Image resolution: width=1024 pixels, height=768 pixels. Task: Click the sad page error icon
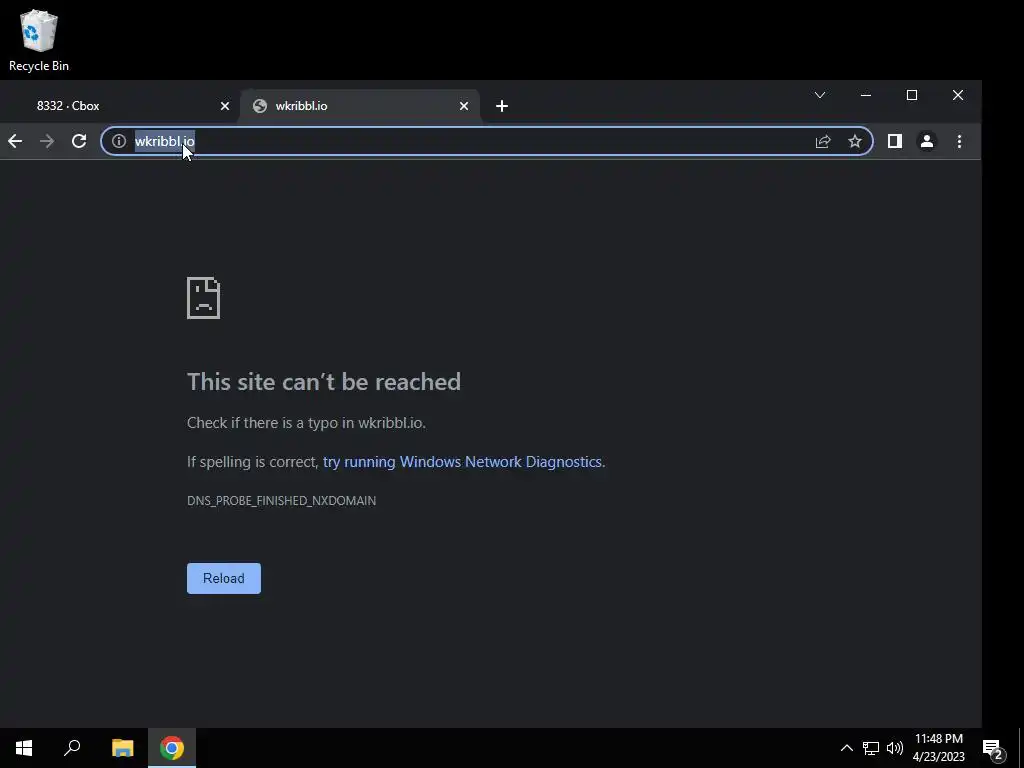(204, 298)
